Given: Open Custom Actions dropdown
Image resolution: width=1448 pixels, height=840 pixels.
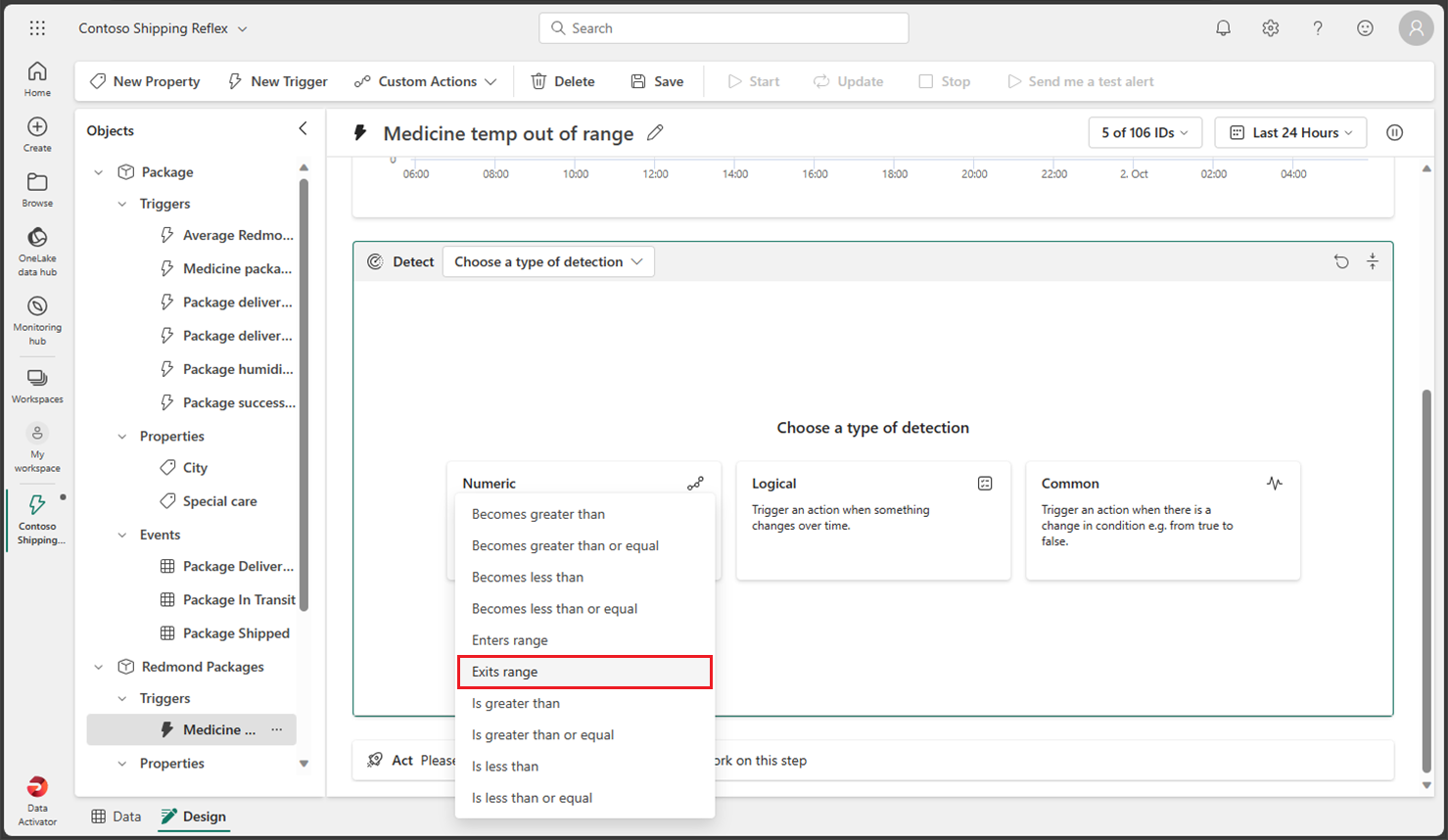Looking at the screenshot, I should [426, 81].
